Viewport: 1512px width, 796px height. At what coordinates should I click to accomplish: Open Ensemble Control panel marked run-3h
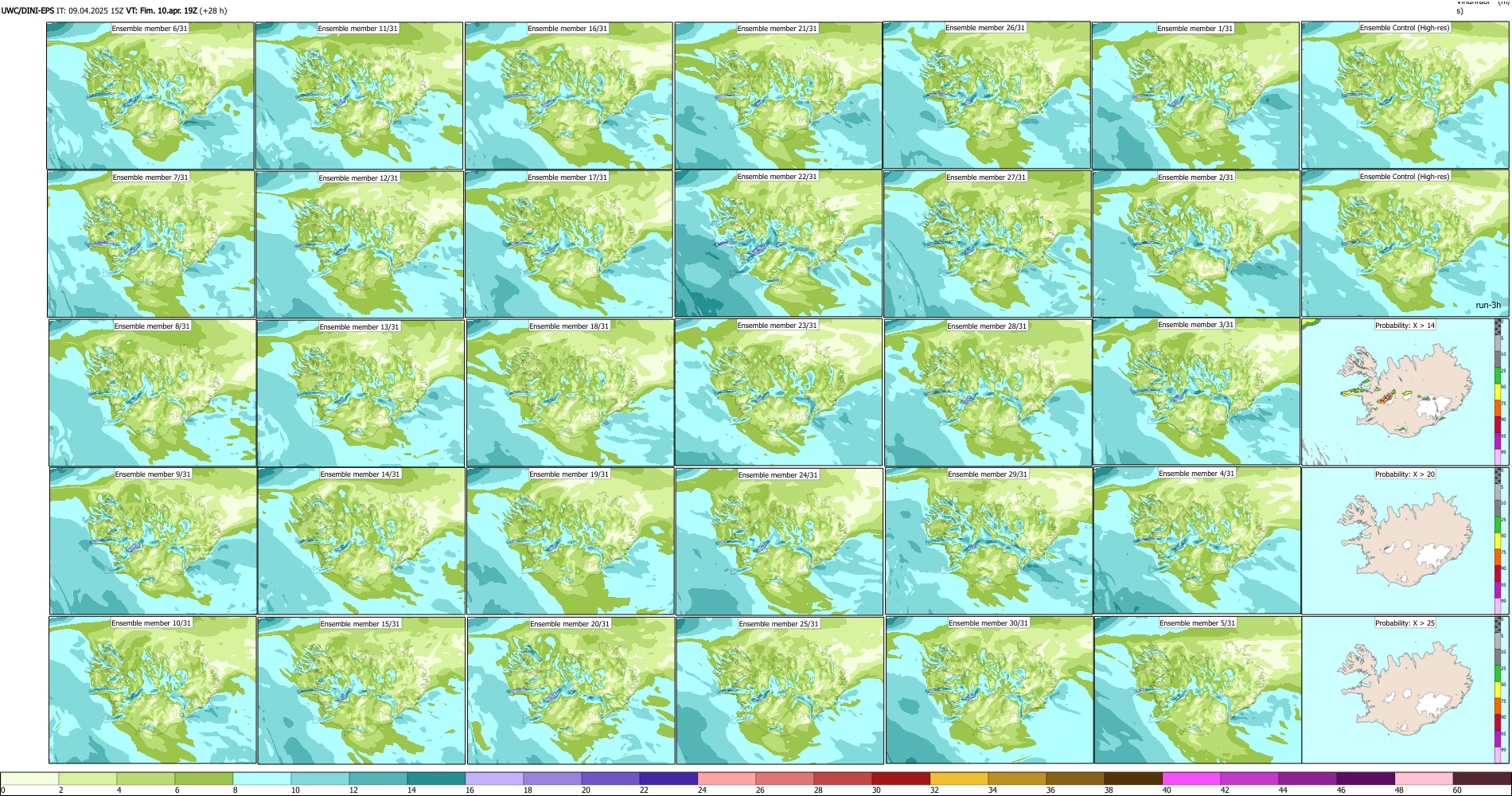(x=1405, y=244)
